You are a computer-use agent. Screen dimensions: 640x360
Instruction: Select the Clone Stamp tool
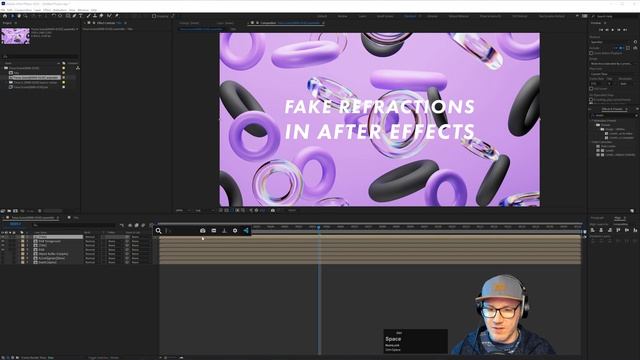click(x=95, y=16)
